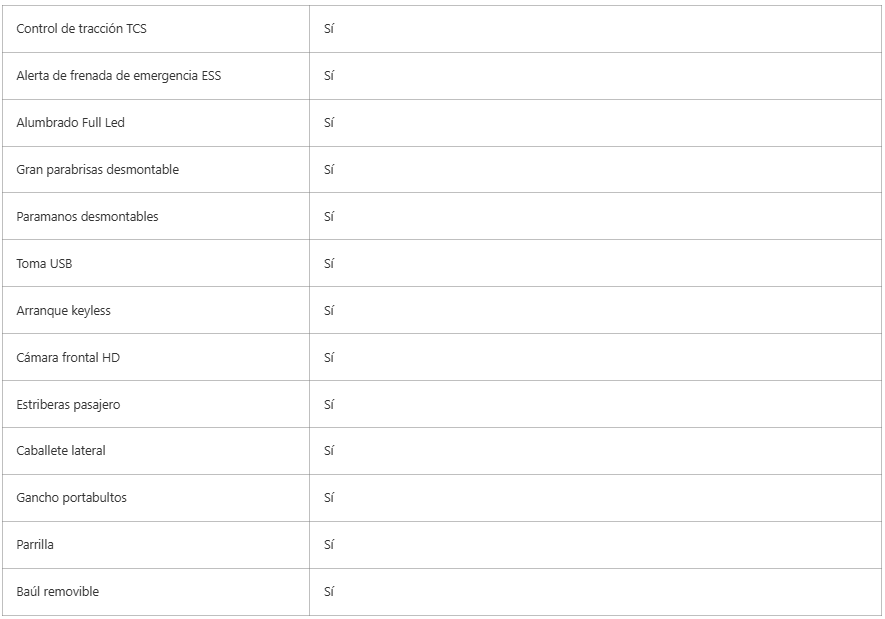Click the 'Gancho portabultos' row label
885x619 pixels.
71,498
